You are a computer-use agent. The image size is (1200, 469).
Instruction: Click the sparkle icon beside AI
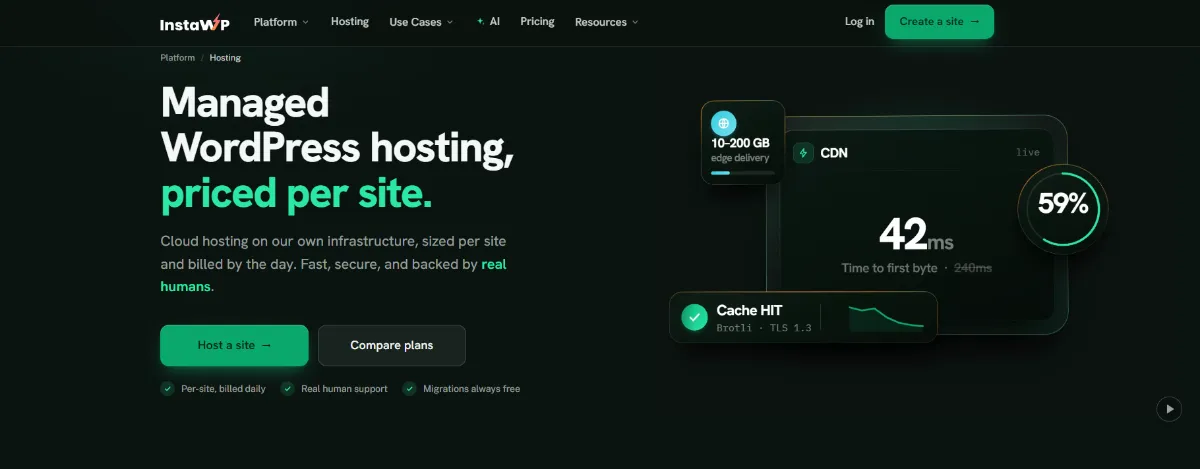pos(481,21)
